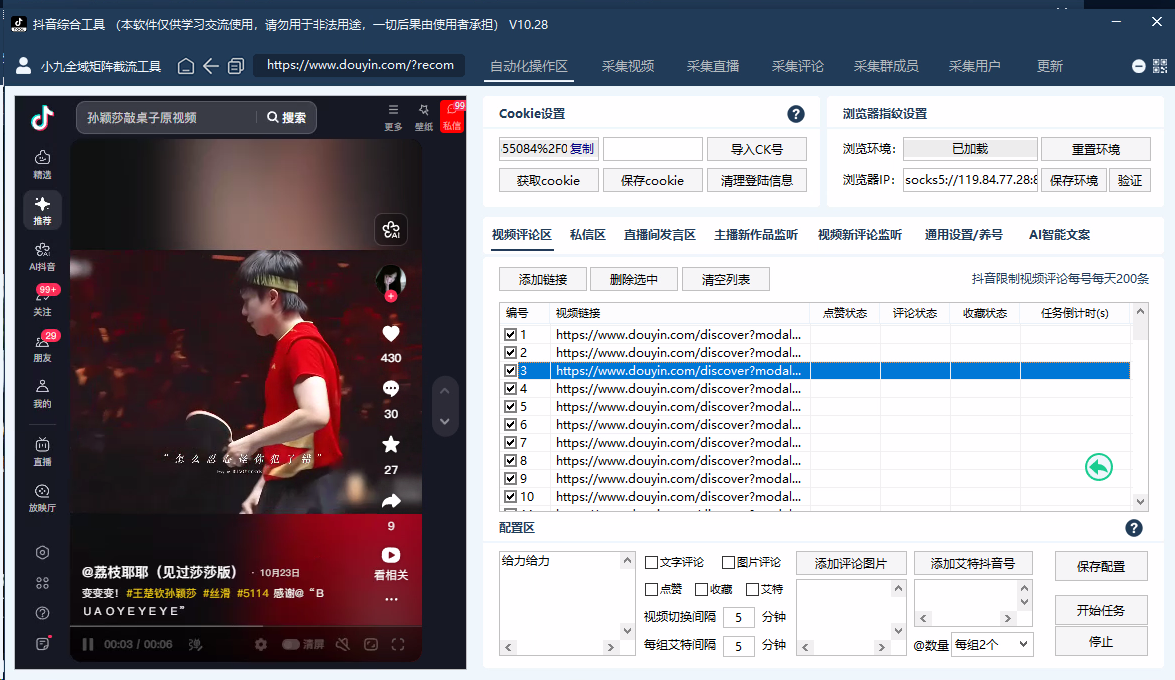Open the @数量 每组2个 dropdown
The image size is (1175, 680).
coord(992,645)
